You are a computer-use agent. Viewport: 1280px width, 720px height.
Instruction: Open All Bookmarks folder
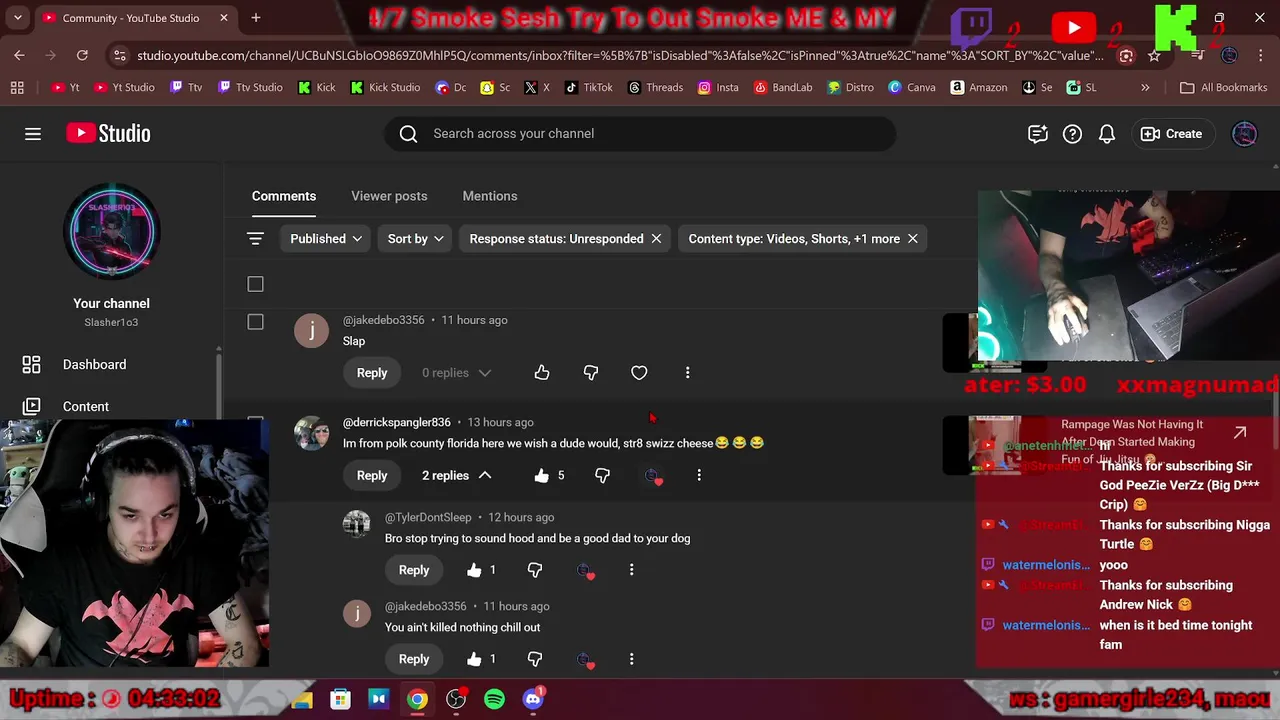point(1223,88)
